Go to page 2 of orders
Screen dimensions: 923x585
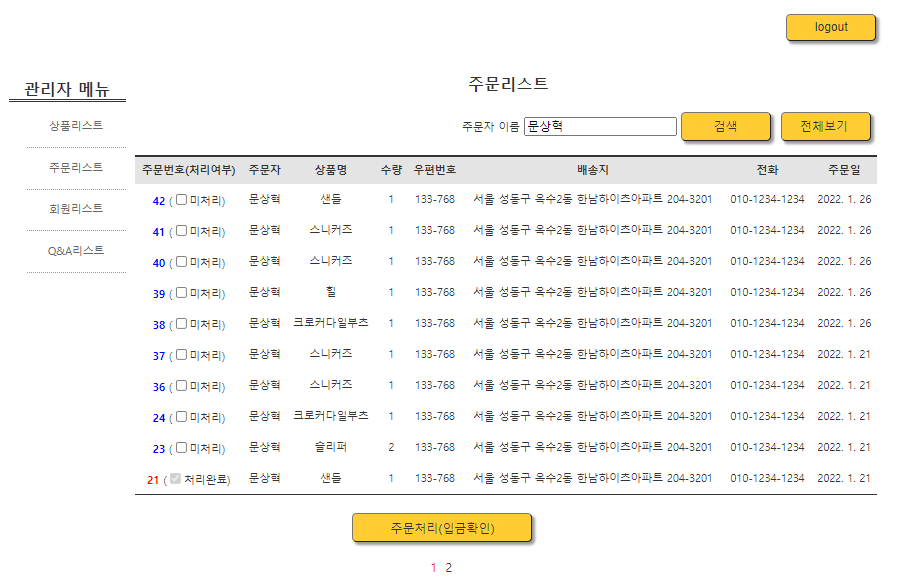[x=449, y=568]
